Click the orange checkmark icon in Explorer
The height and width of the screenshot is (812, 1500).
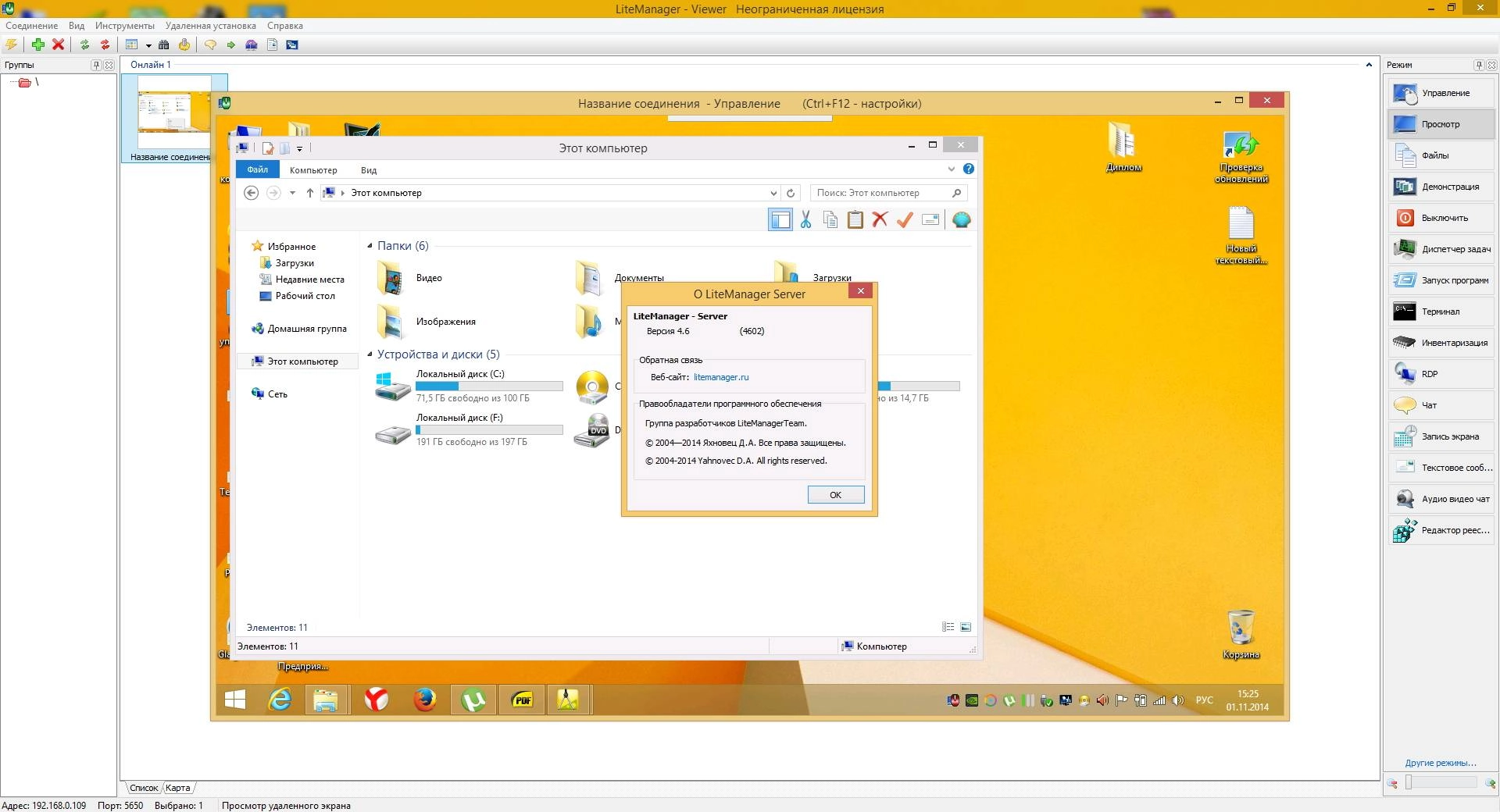[x=905, y=219]
